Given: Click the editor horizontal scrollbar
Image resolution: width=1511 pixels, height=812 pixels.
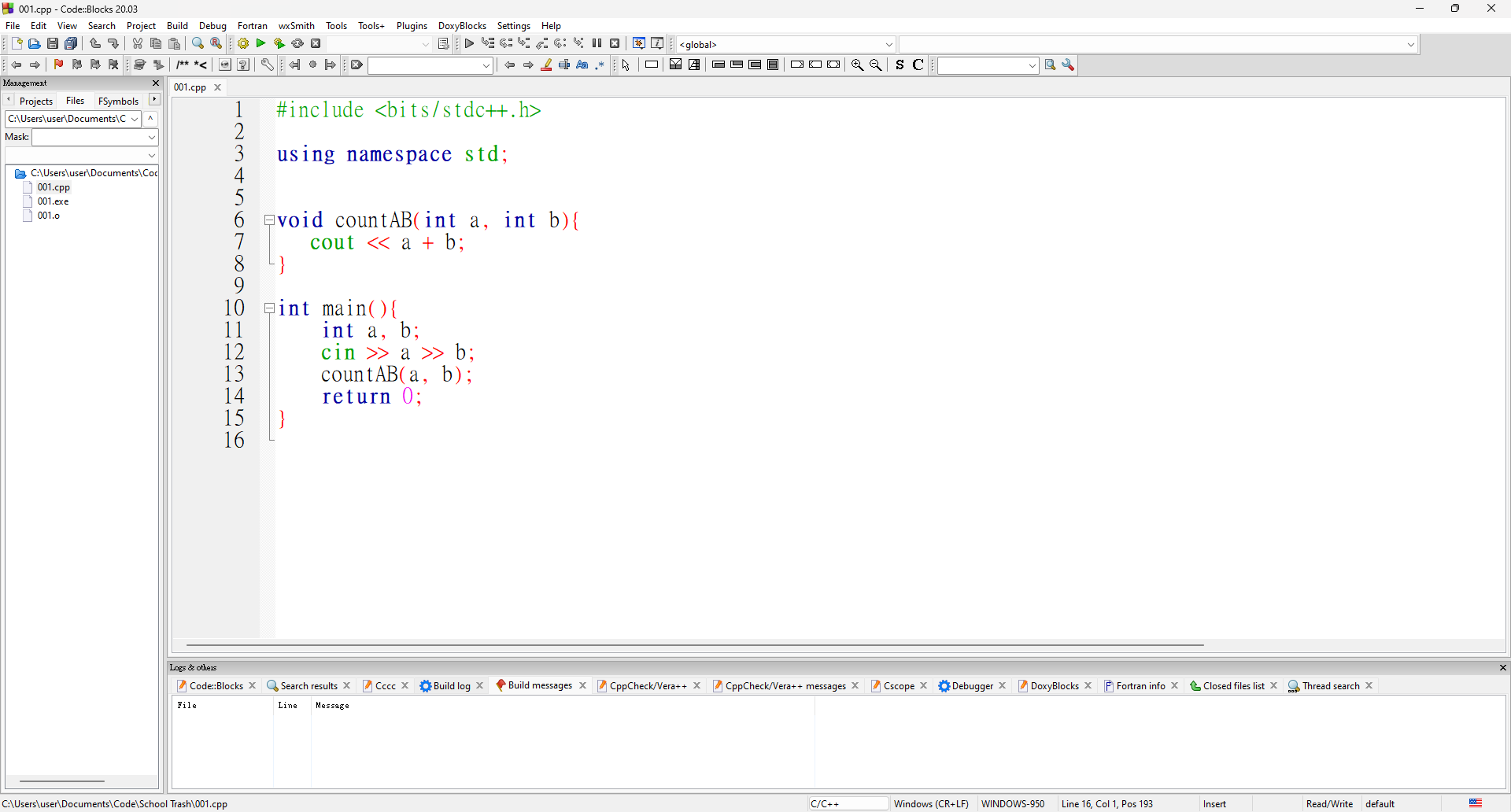Looking at the screenshot, I should (694, 645).
